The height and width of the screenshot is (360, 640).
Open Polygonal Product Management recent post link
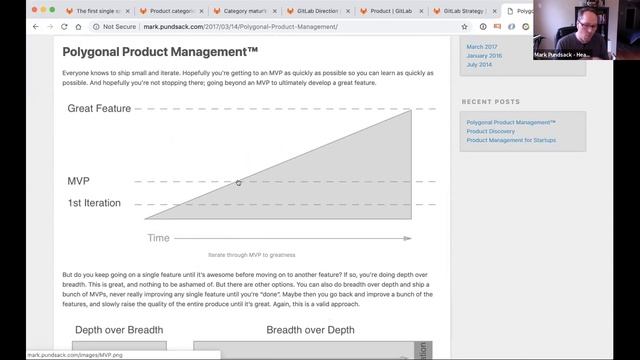[x=511, y=122]
